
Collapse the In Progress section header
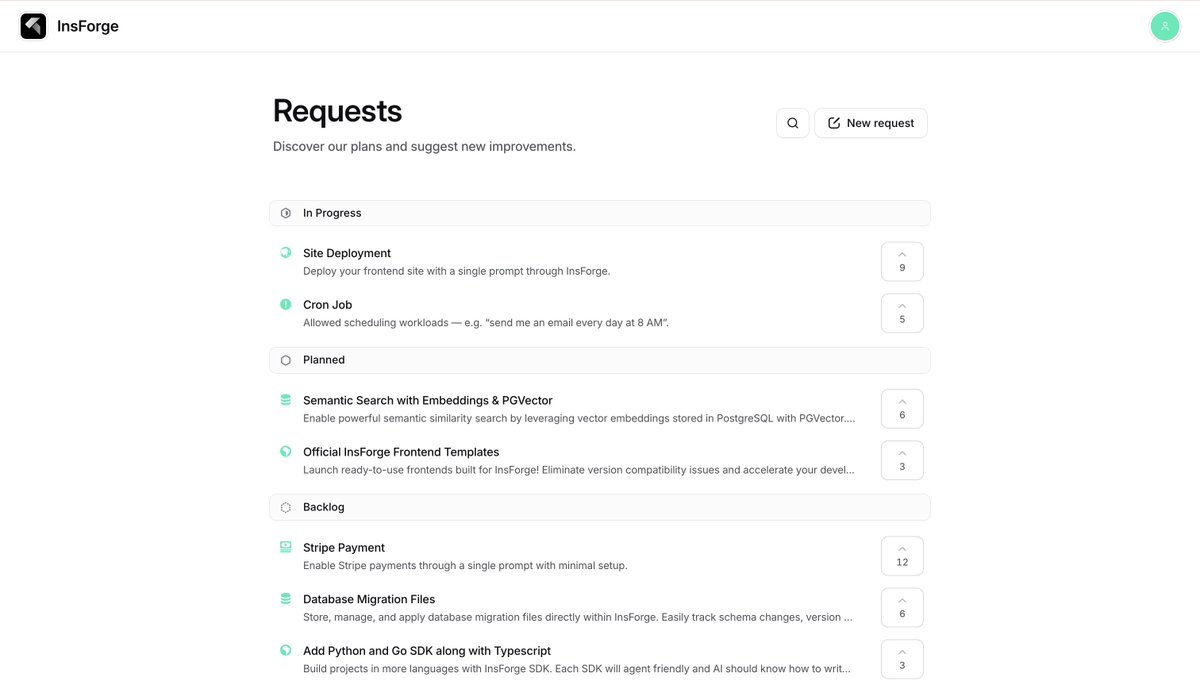tap(600, 213)
